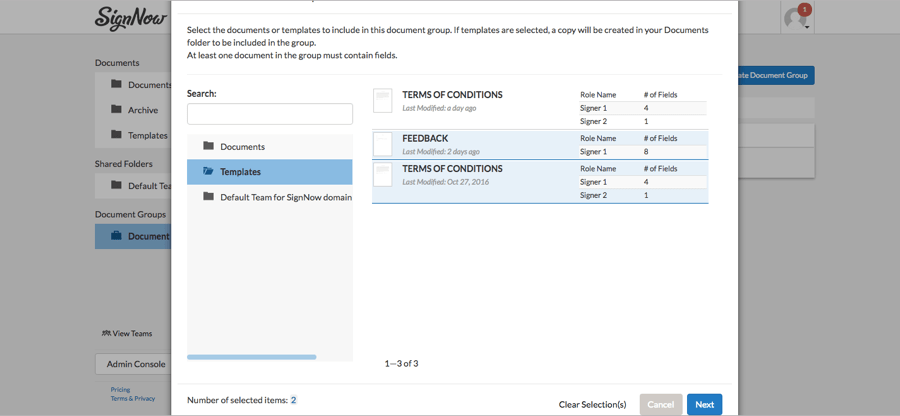Open Default Team for SignNow domain folder

285,197
